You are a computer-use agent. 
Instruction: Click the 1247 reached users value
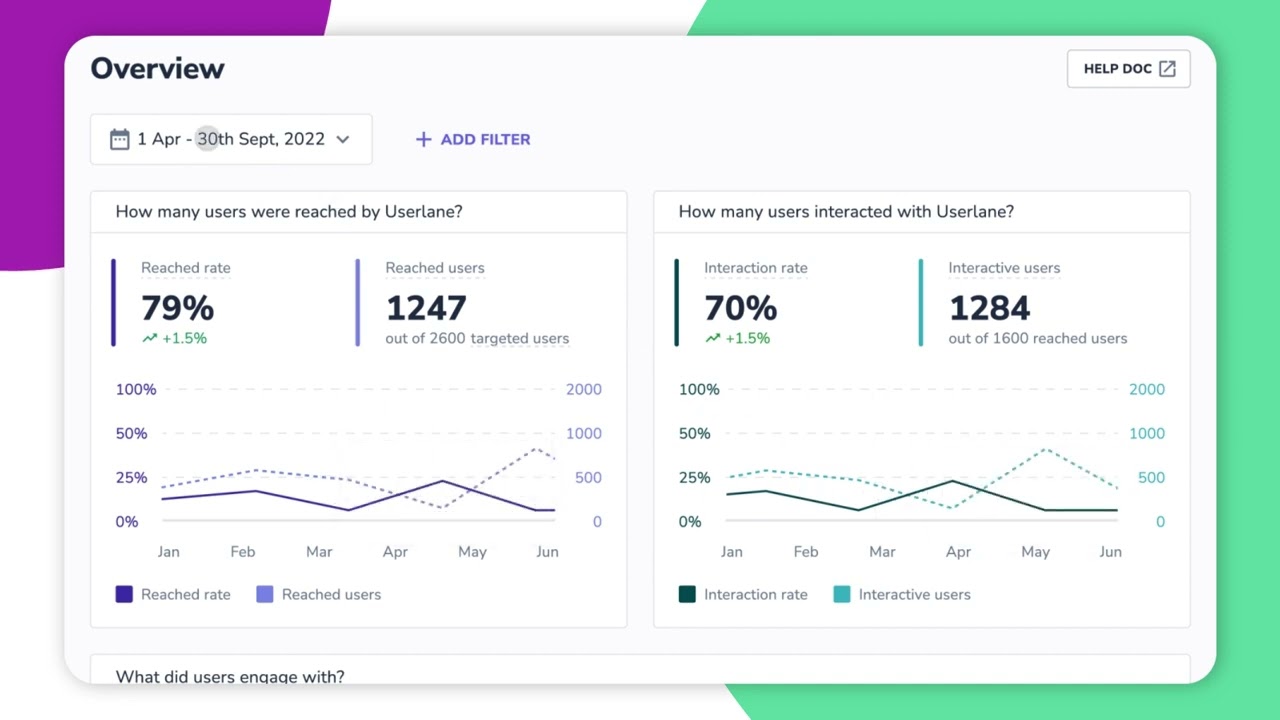[426, 308]
